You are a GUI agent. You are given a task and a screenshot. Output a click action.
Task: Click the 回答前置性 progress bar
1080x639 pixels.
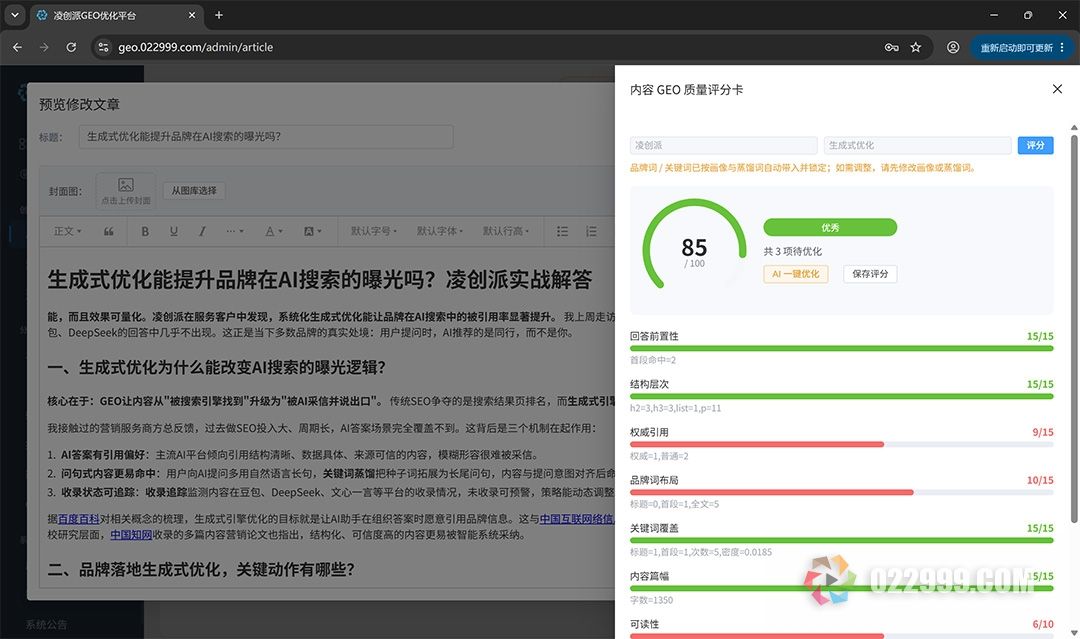pyautogui.click(x=841, y=348)
